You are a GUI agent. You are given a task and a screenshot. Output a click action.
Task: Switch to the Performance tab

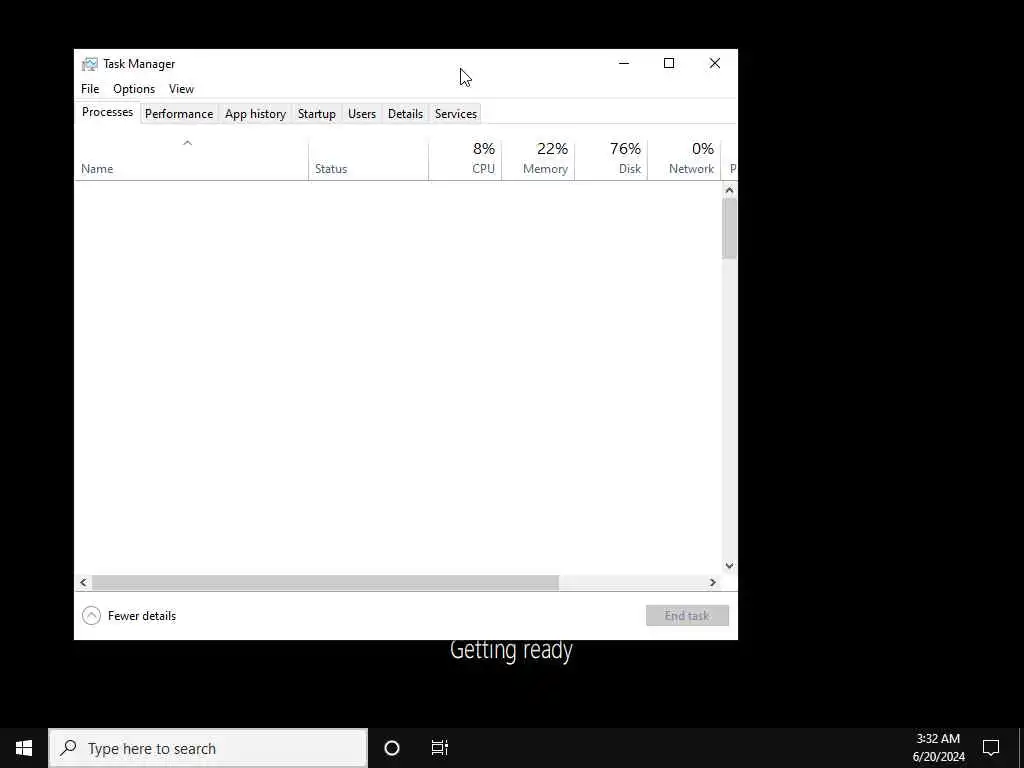coord(179,114)
